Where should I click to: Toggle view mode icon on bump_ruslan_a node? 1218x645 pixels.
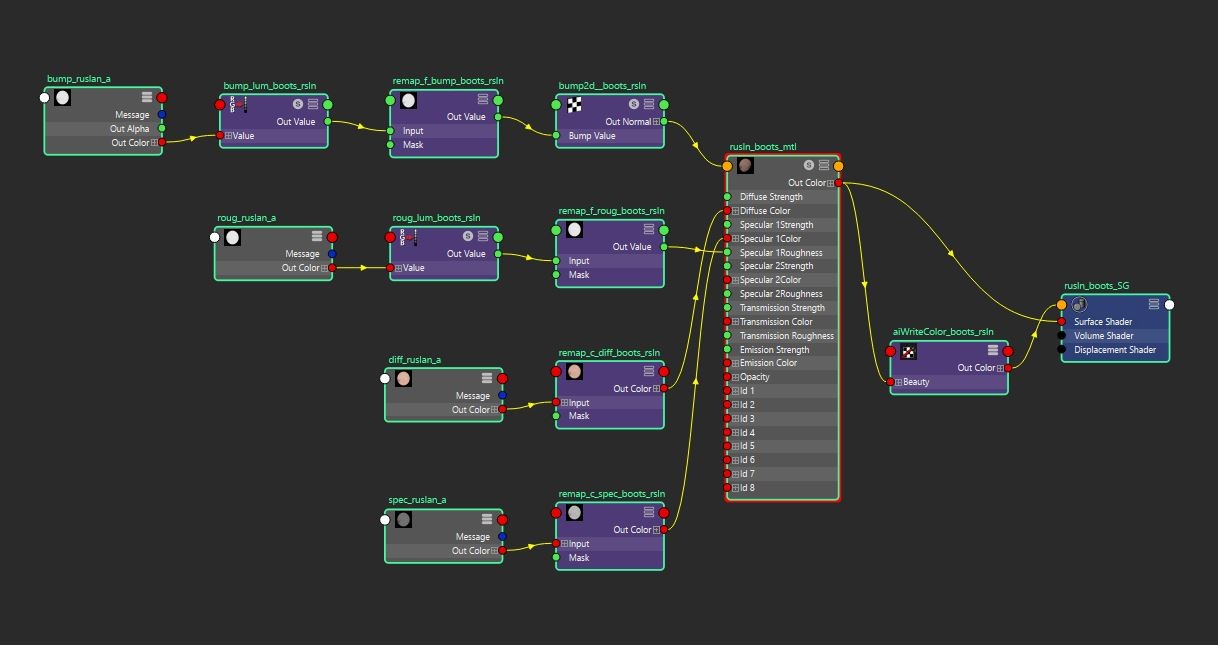147,98
